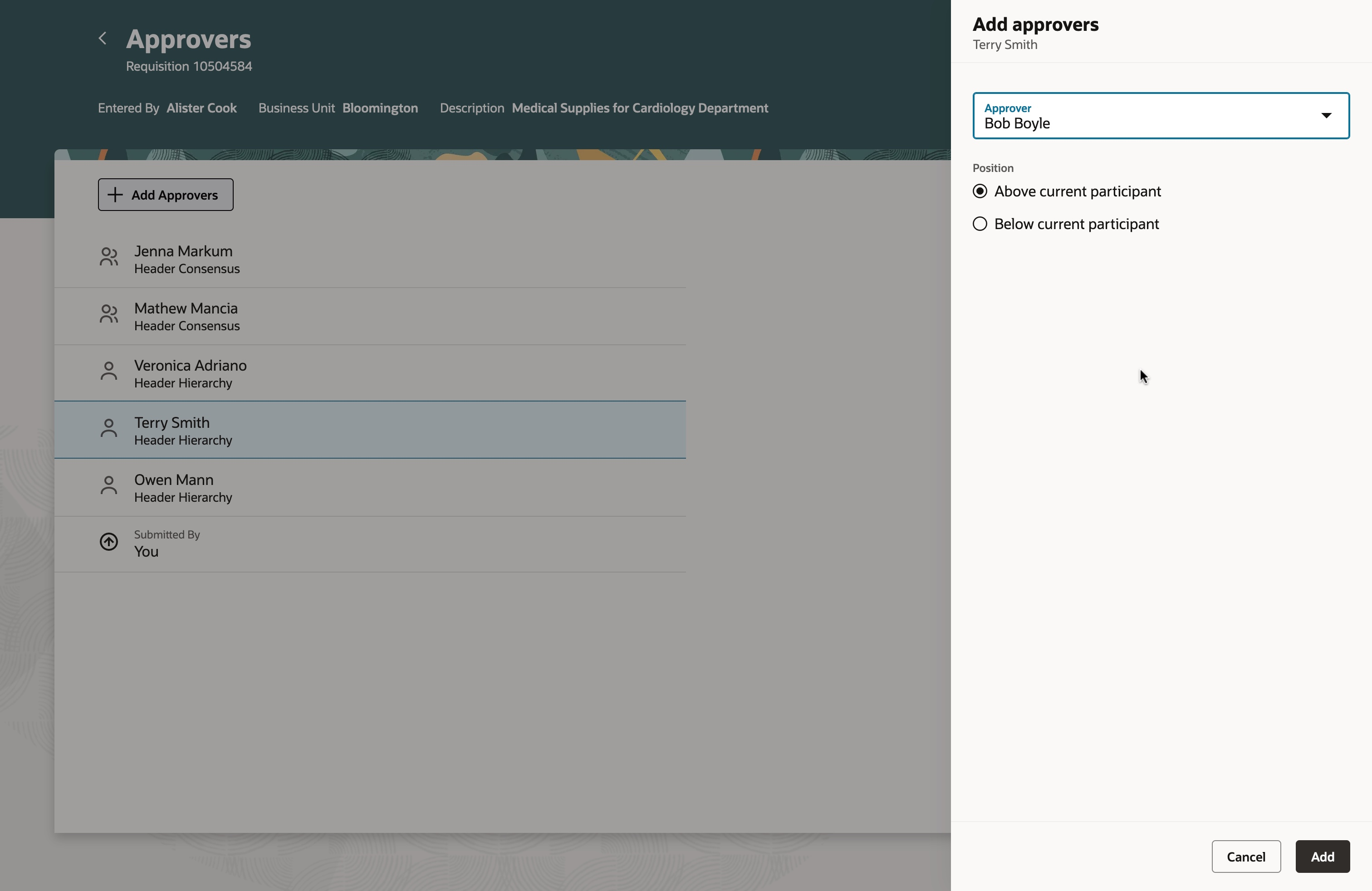The width and height of the screenshot is (1372, 891).
Task: Open the Approver dropdown arrow
Action: (1326, 115)
